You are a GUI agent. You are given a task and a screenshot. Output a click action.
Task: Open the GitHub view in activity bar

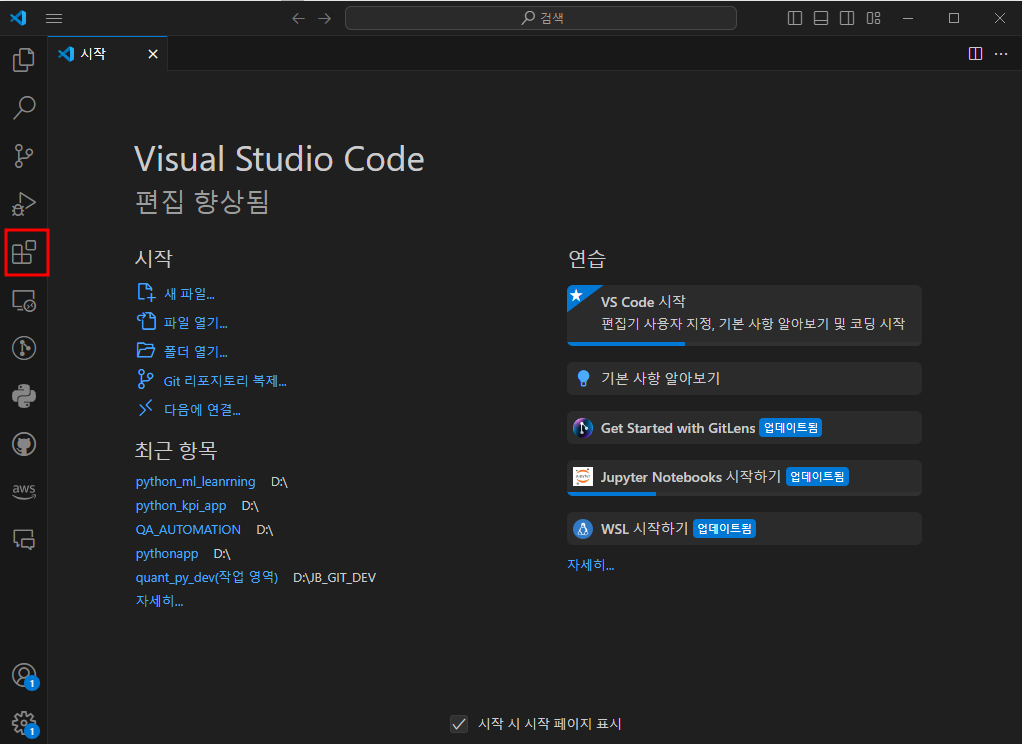[x=23, y=445]
